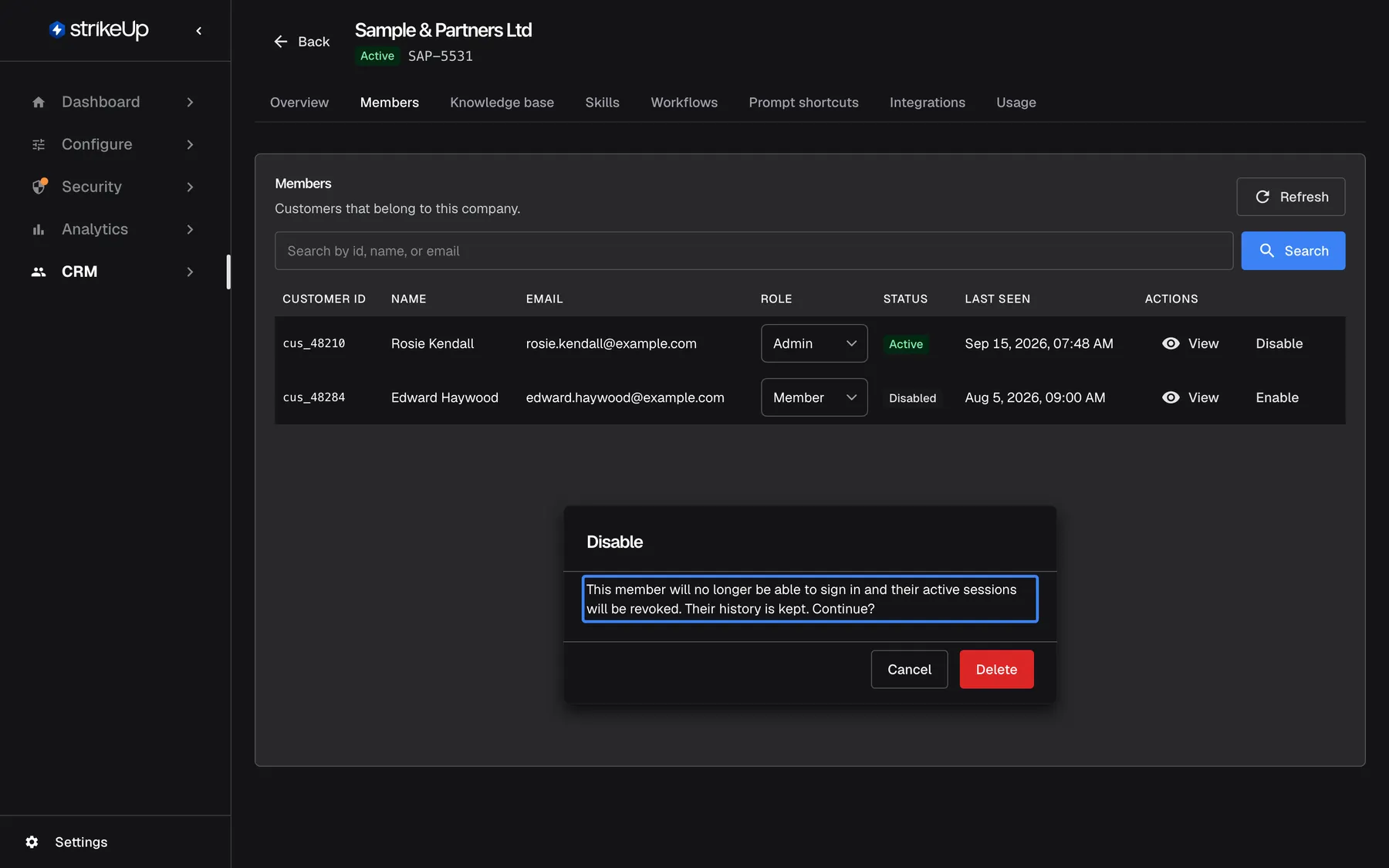Click the Active status badge for Rosie Kendall
The image size is (1389, 868).
(906, 344)
